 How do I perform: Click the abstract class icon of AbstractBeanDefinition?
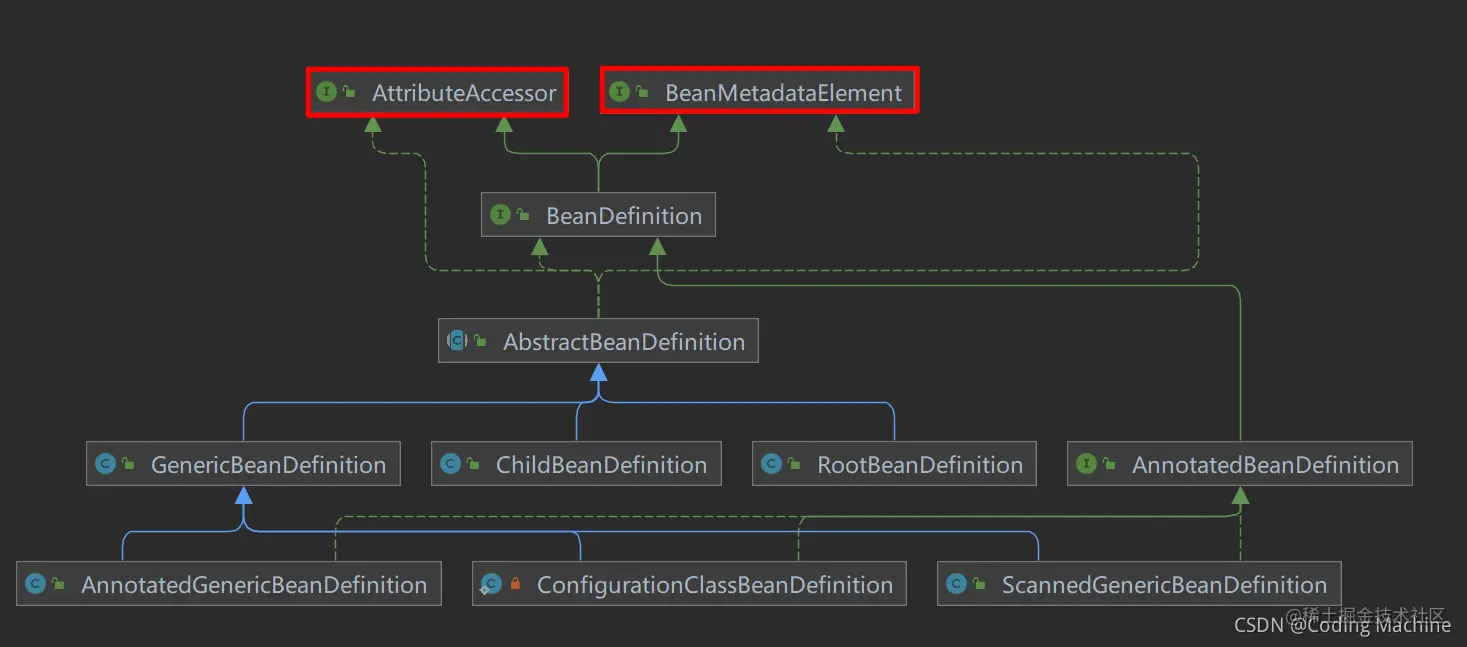pos(457,341)
